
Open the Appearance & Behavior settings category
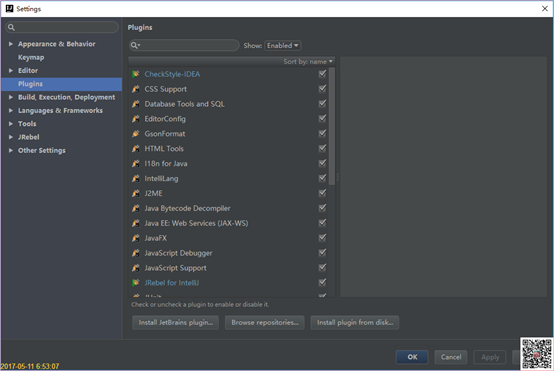pos(57,44)
